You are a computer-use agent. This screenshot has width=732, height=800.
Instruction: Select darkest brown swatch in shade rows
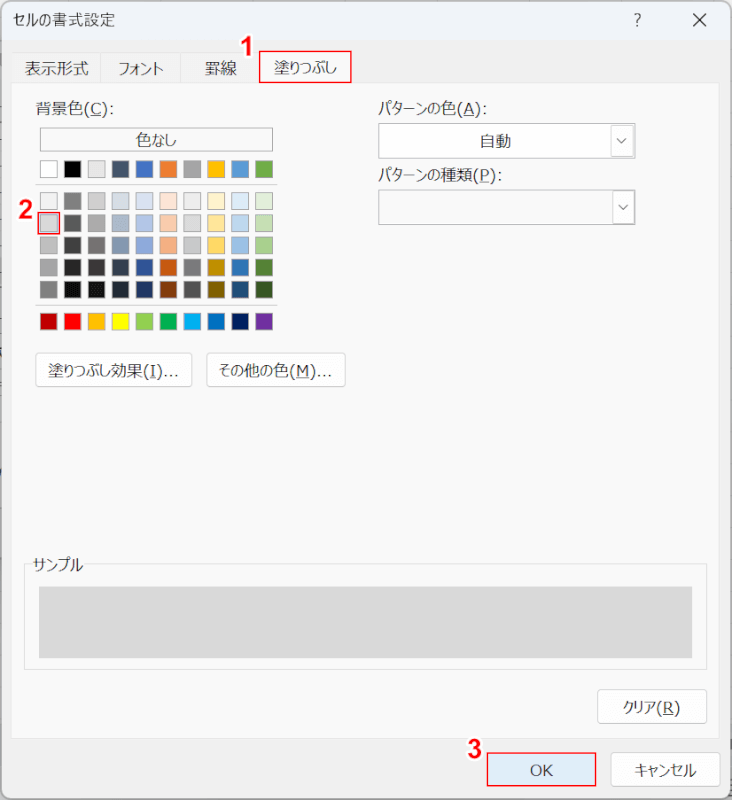click(168, 289)
